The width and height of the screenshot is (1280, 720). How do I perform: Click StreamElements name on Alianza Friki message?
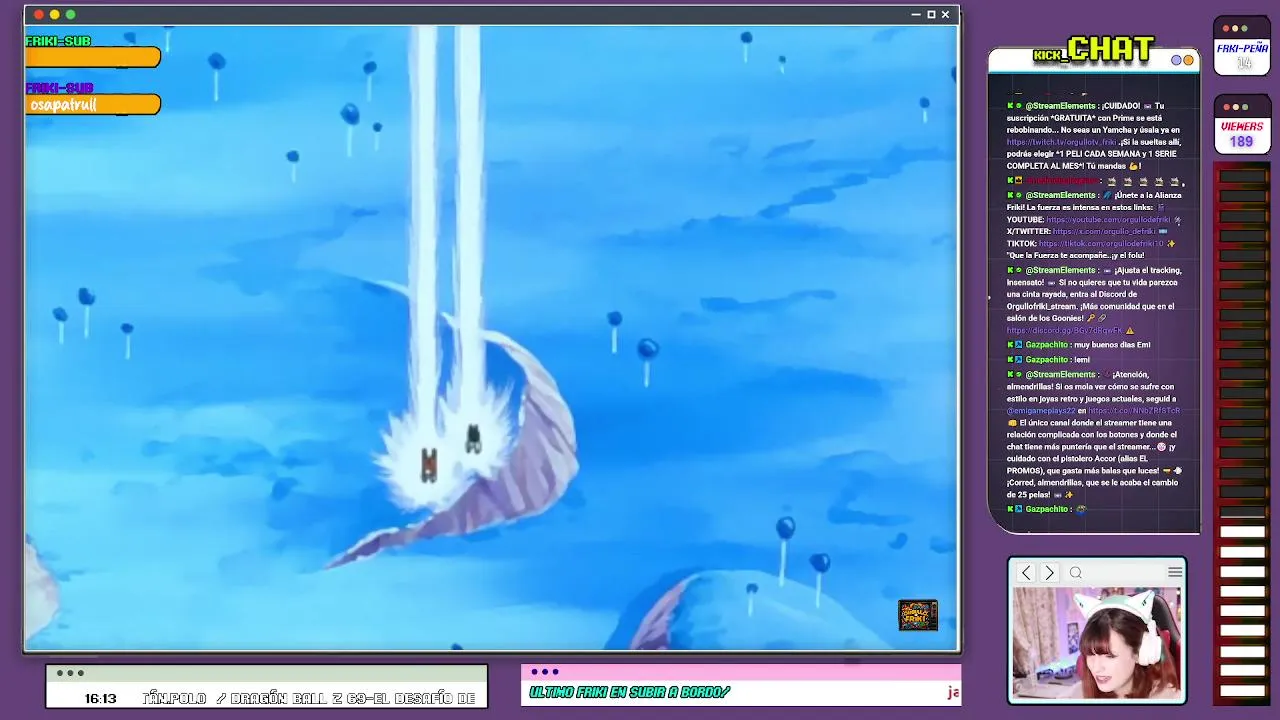[1061, 195]
